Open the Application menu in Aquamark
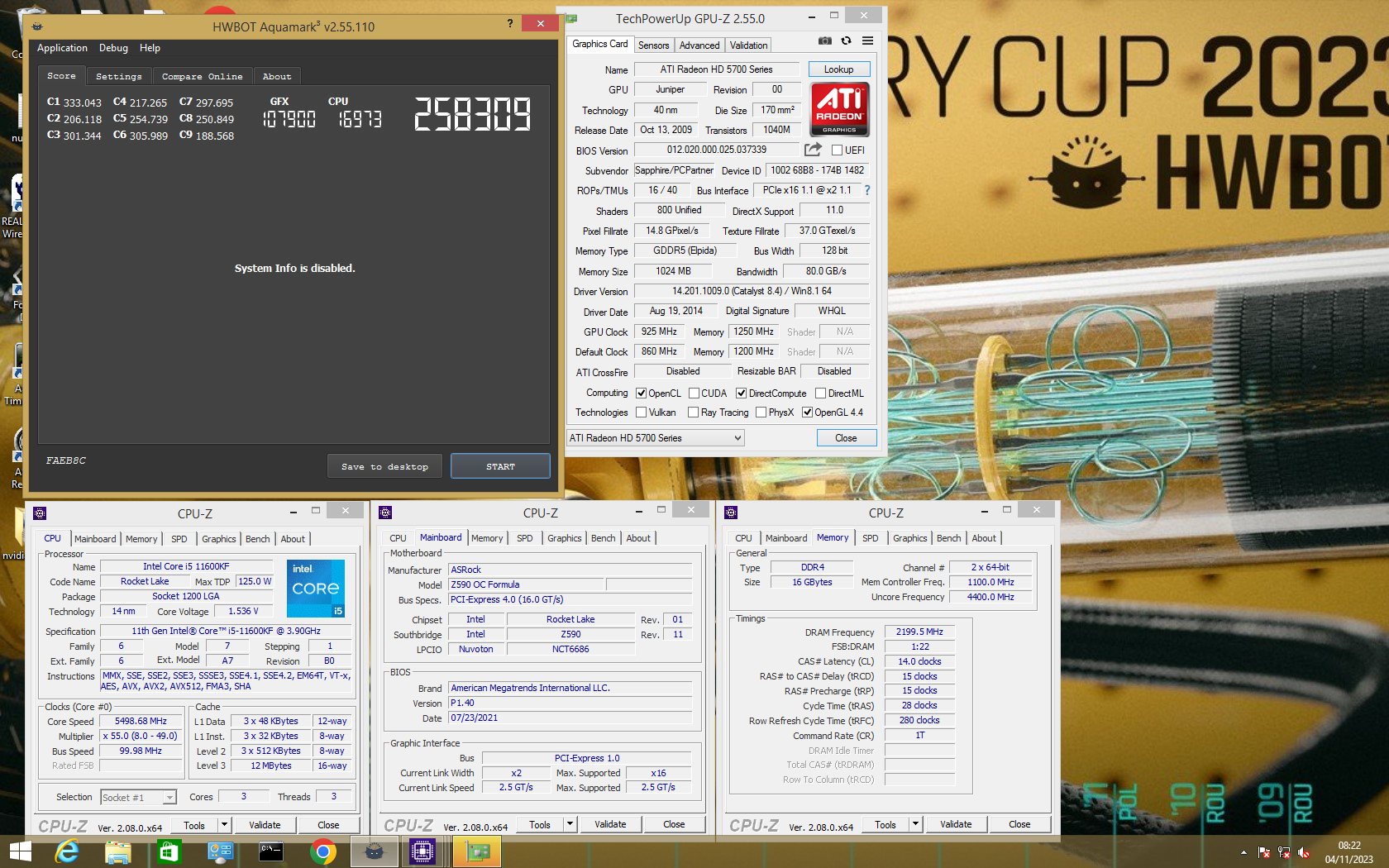Viewport: 1389px width, 868px height. tap(62, 48)
